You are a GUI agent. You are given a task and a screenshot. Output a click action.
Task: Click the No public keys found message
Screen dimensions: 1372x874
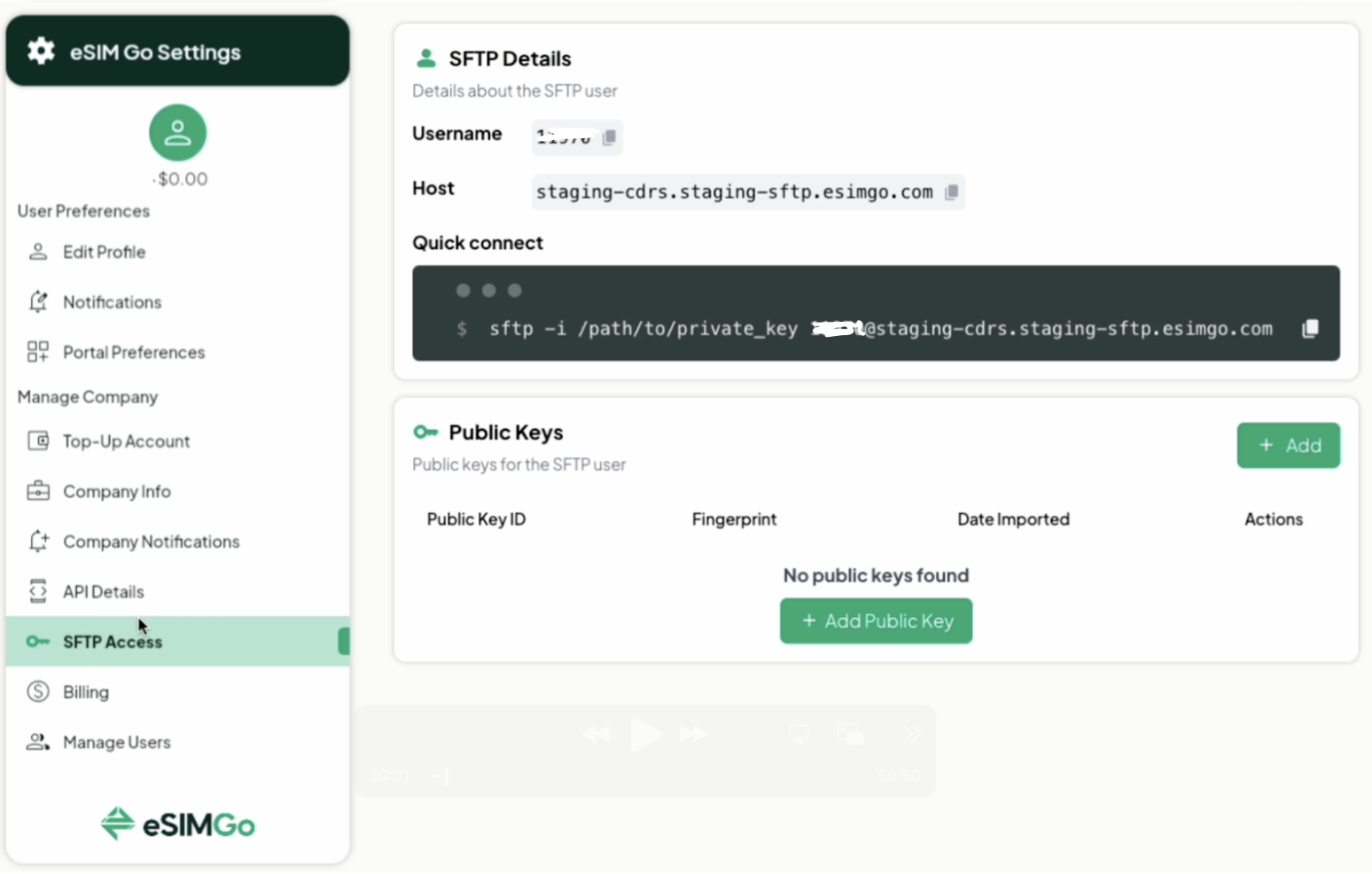876,575
